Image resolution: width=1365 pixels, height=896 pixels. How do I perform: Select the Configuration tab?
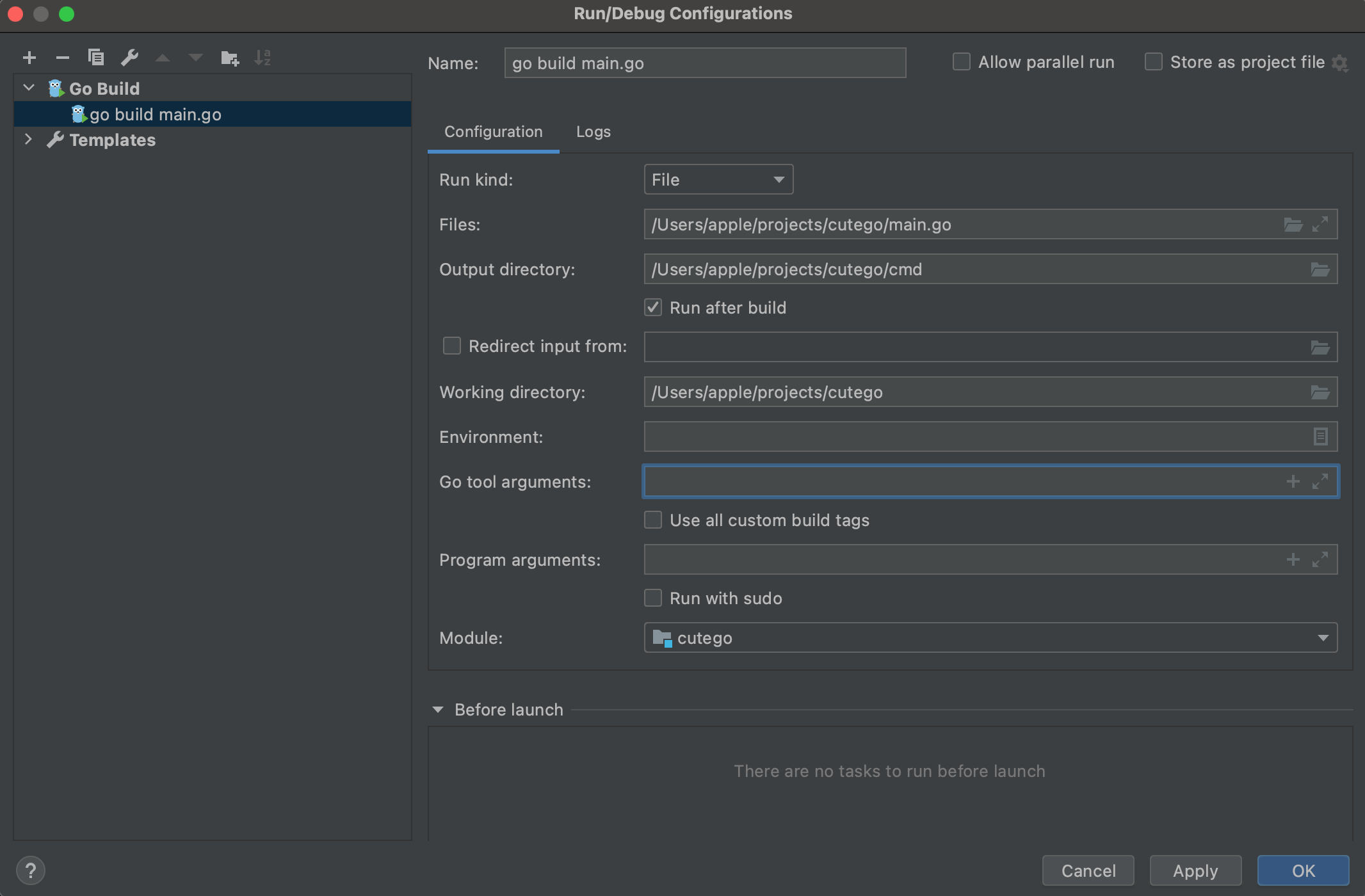(x=492, y=131)
